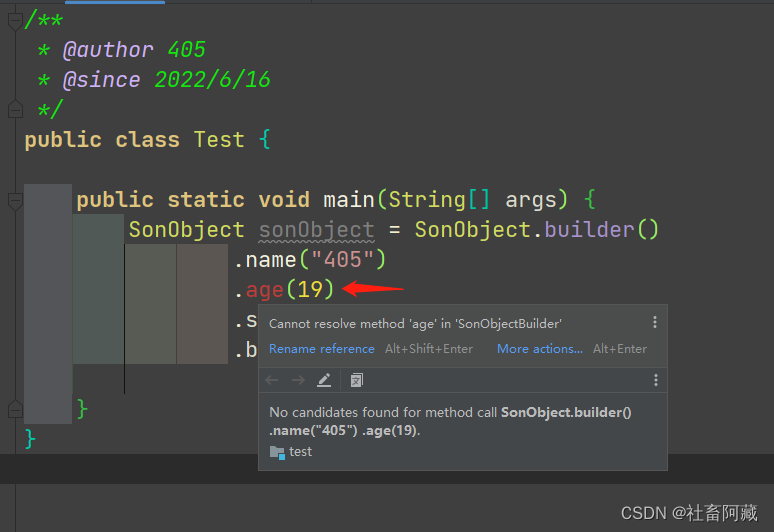Open the three-dot menu on the documentation toolbar

(656, 380)
